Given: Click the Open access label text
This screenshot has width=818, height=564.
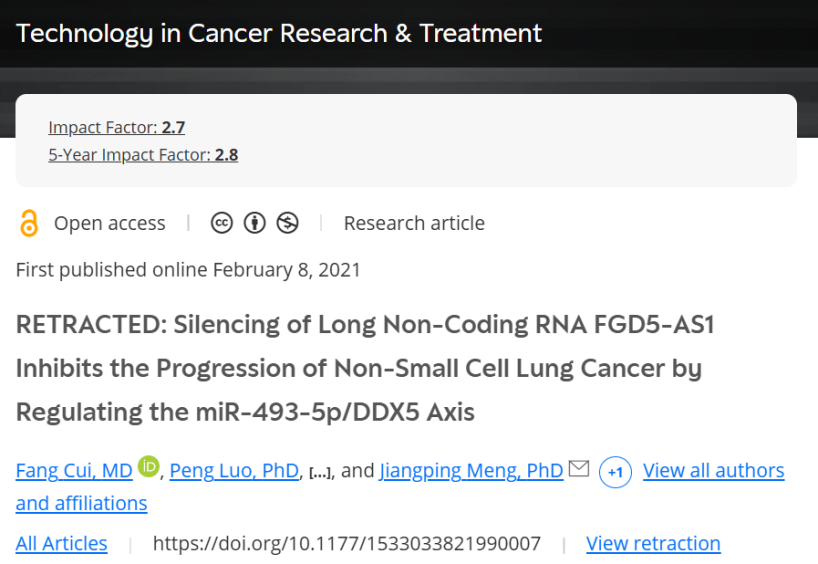Looking at the screenshot, I should 110,223.
